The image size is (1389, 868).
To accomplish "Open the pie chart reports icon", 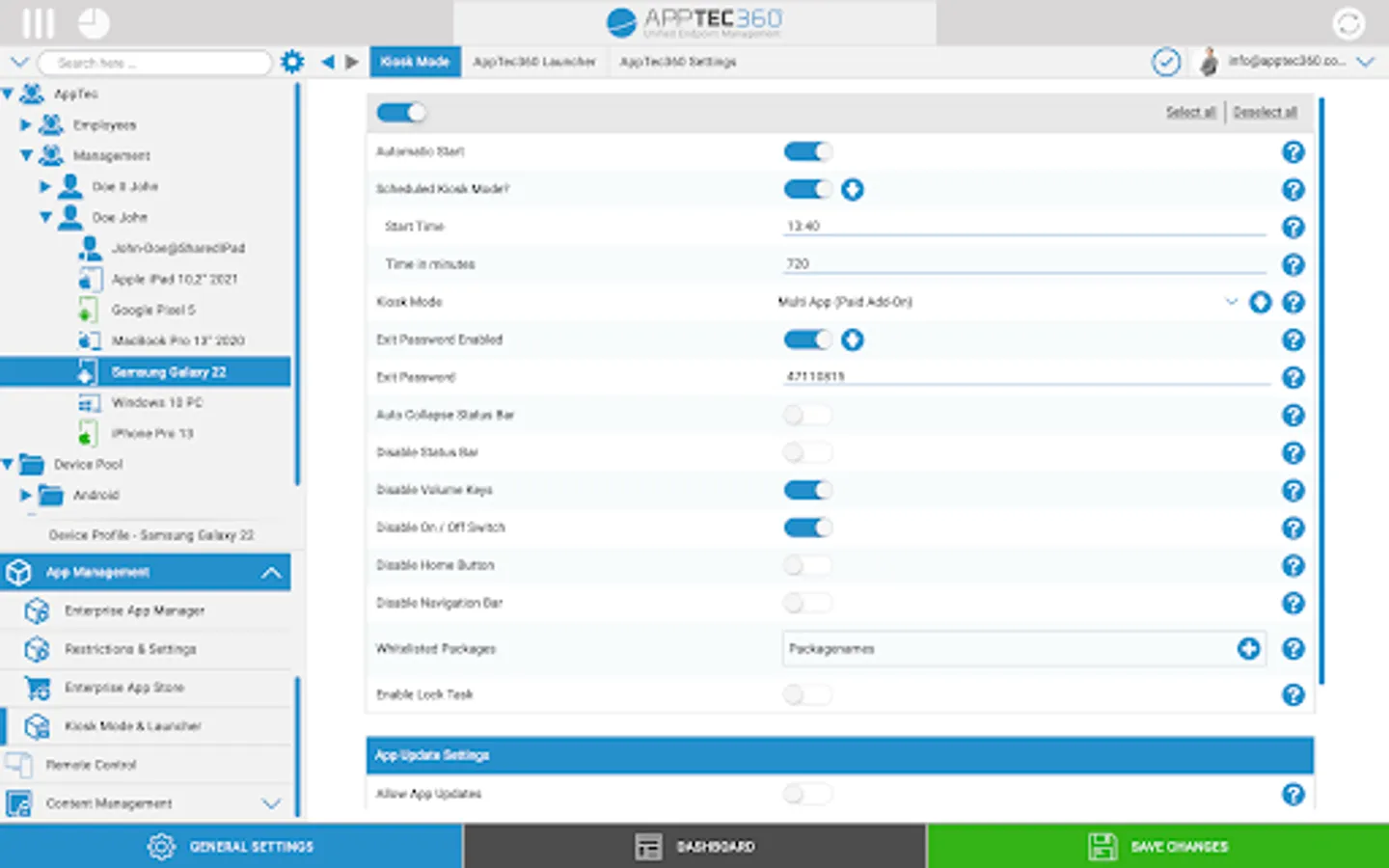I will (94, 22).
